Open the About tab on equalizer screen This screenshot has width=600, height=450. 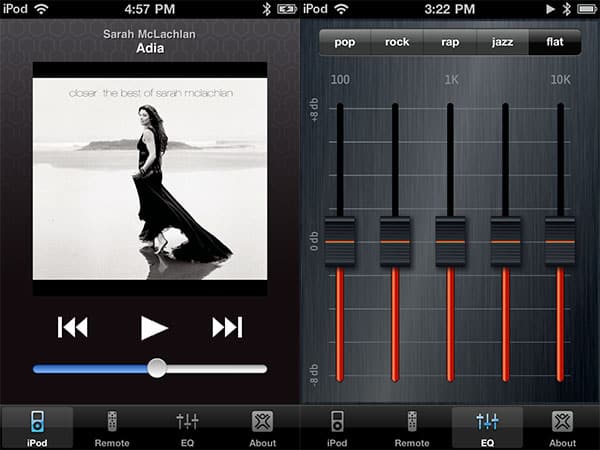point(562,428)
